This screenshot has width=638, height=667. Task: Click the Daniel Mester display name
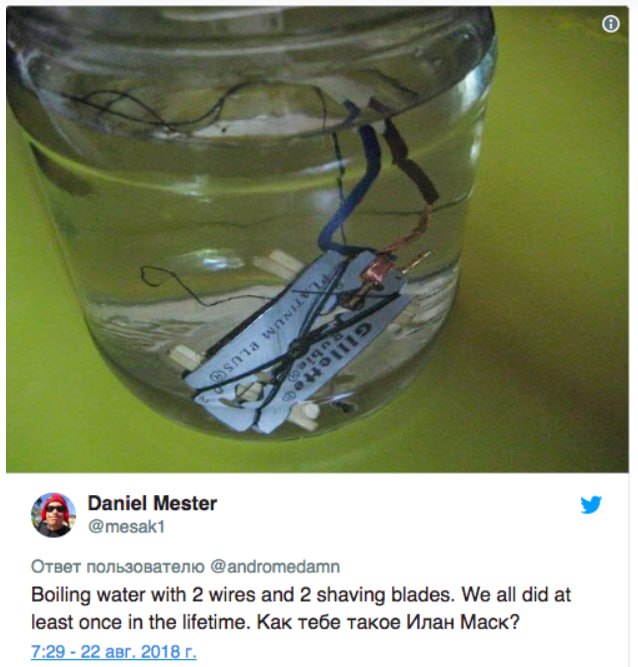point(152,503)
